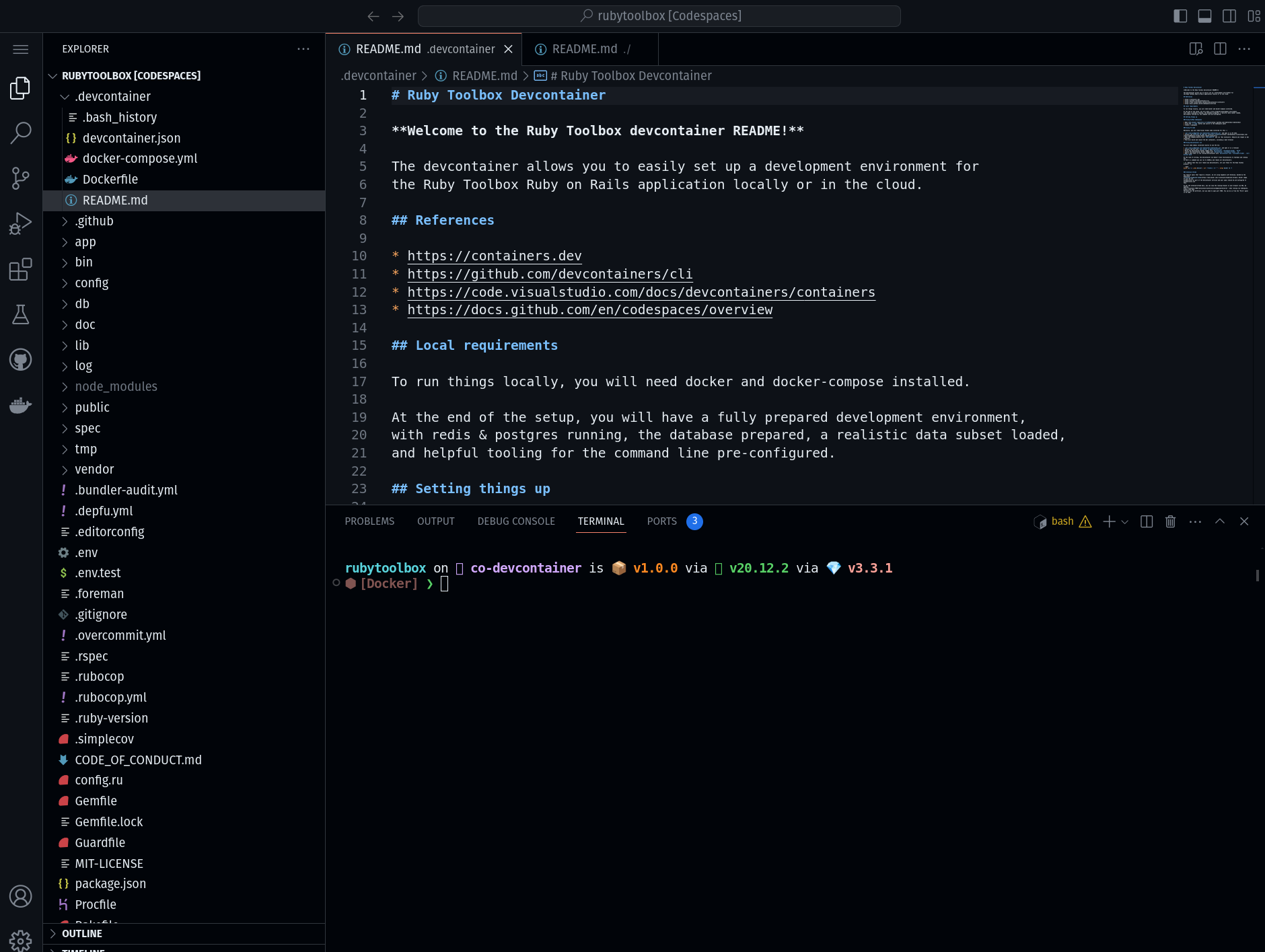
Task: Close the README.md .devcontainer tab
Action: click(x=509, y=49)
